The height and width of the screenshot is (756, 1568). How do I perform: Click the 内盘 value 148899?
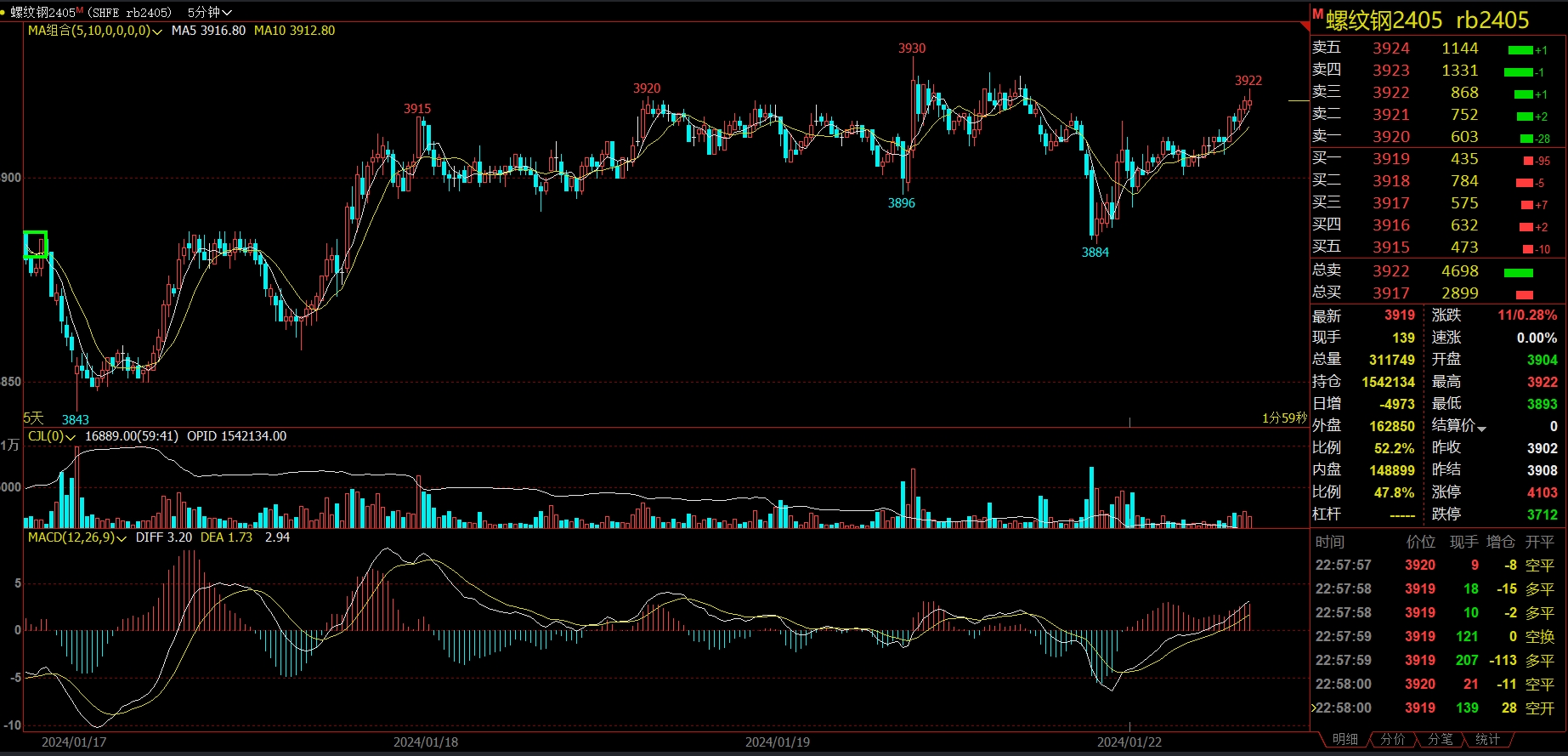1392,471
